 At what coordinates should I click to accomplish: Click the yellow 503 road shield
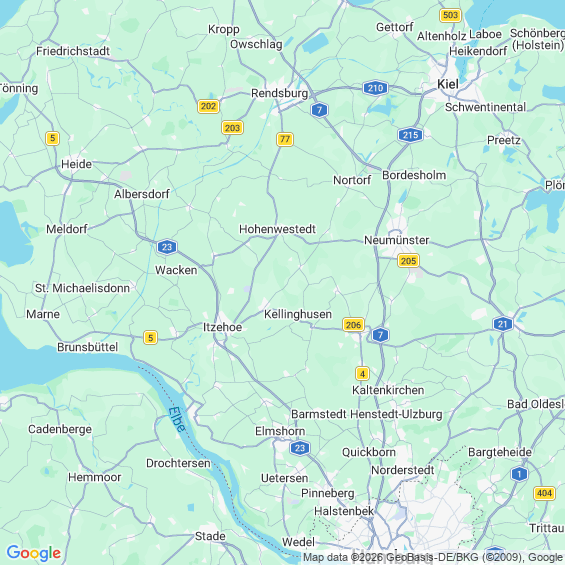(450, 15)
